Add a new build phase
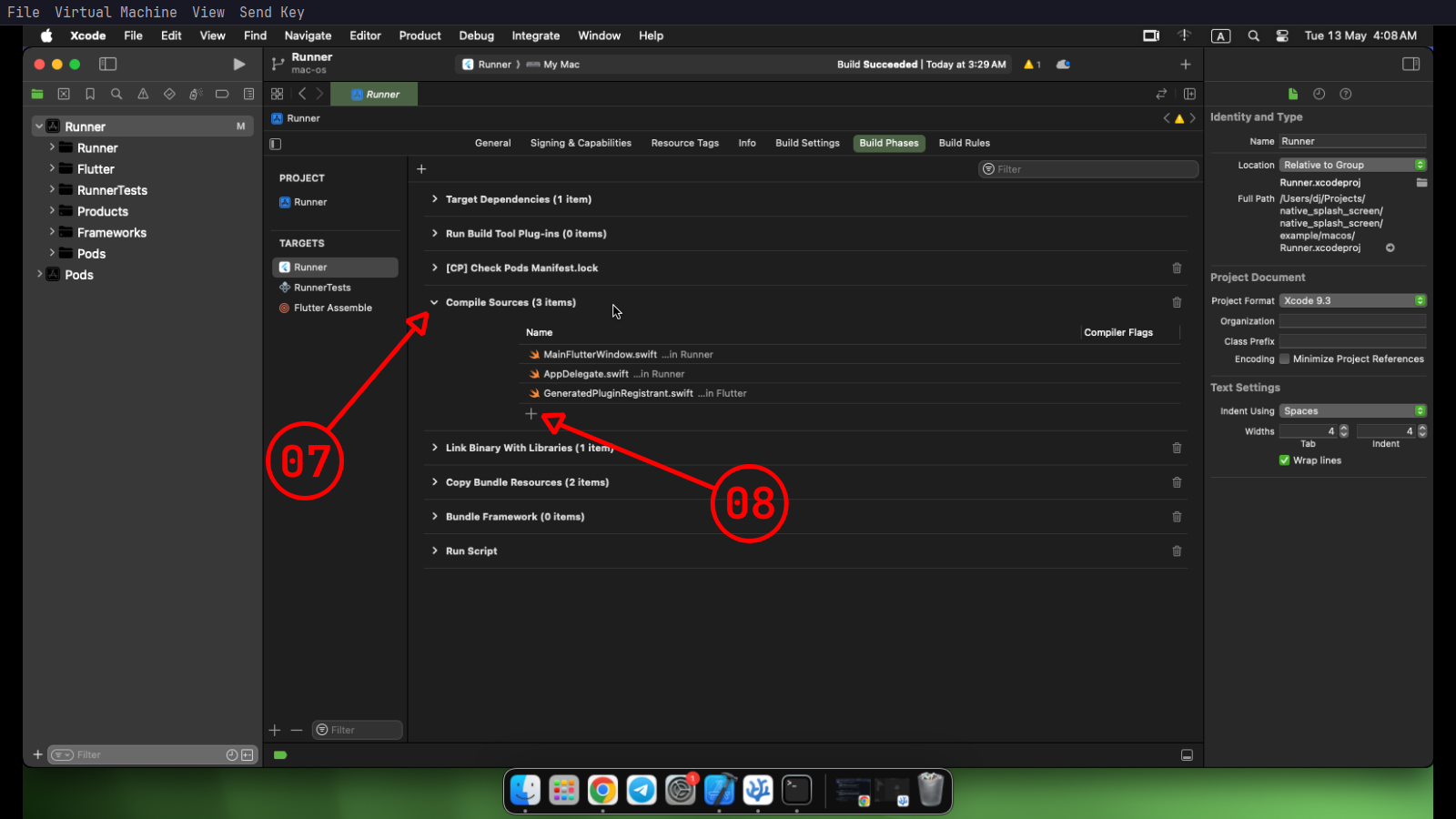This screenshot has width=1456, height=819. [x=421, y=169]
